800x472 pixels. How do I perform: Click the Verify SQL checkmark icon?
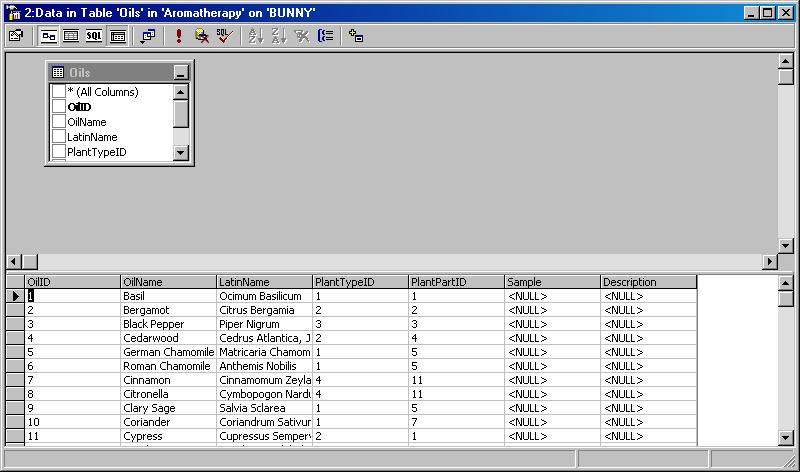pos(225,35)
